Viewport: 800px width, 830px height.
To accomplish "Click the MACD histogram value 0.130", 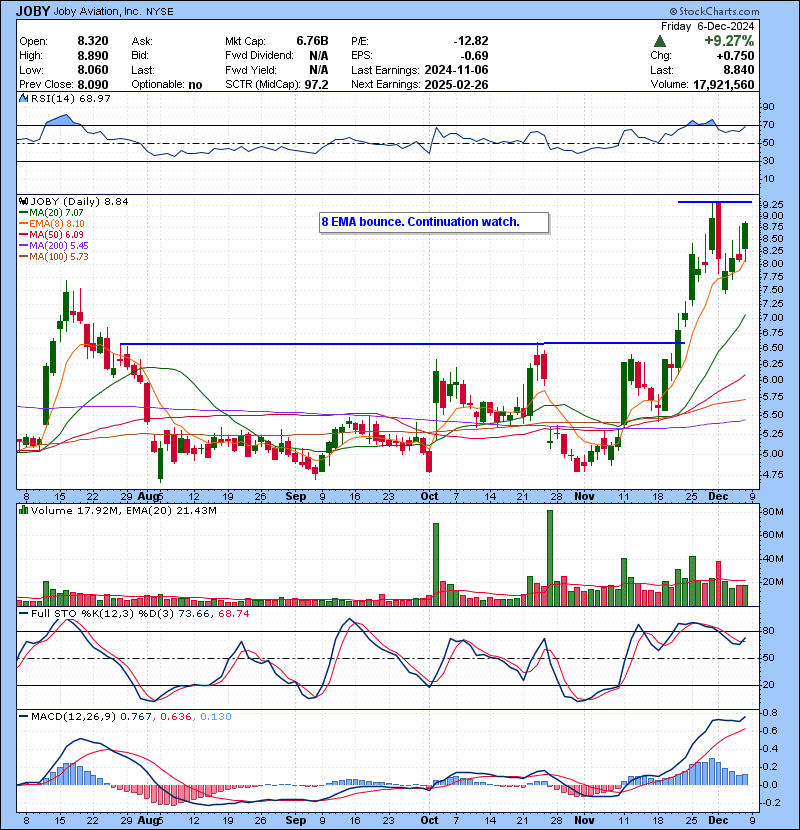I will 215,717.
